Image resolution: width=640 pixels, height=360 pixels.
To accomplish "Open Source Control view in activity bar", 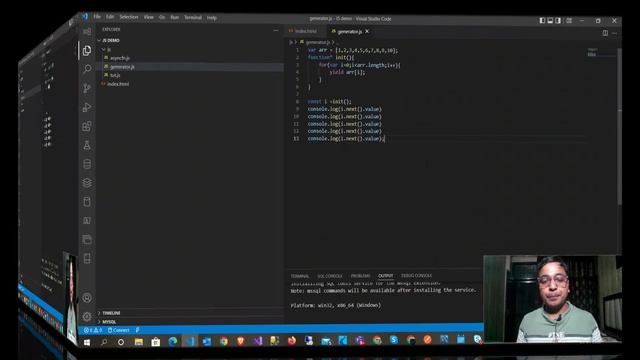I will 87,88.
